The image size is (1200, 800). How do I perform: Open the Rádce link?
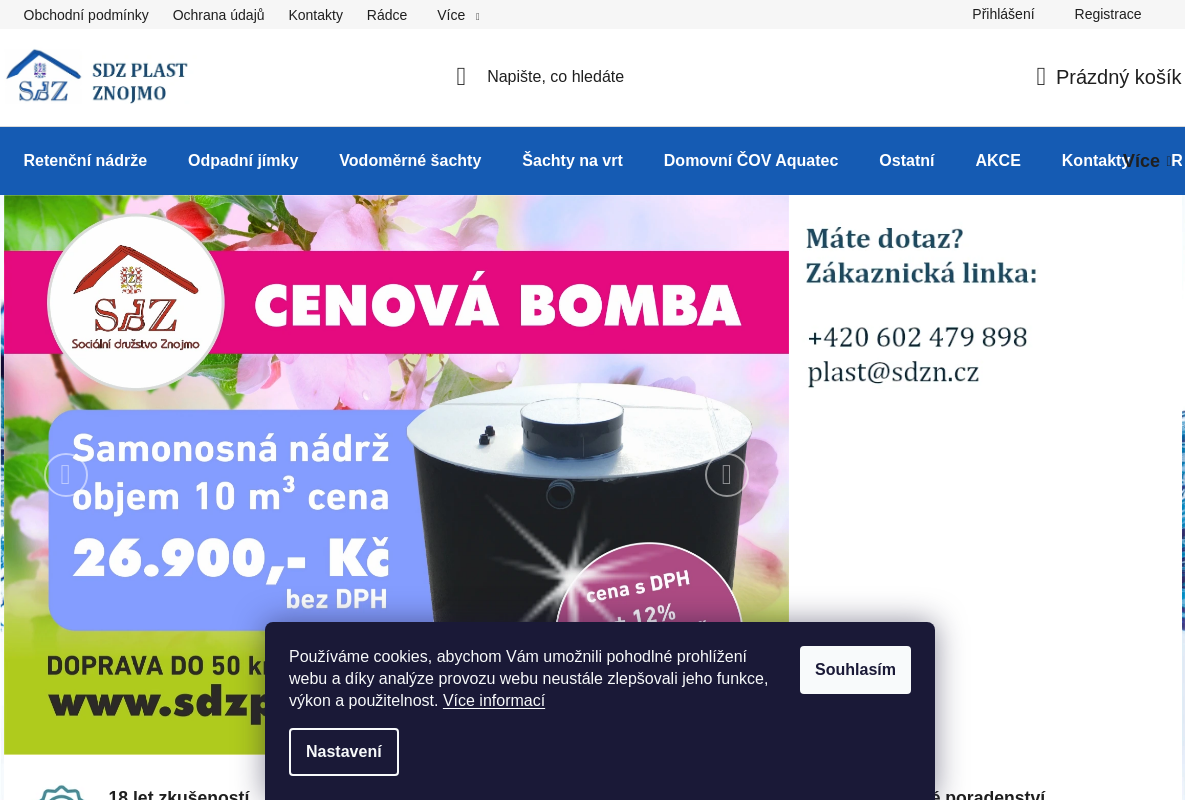[387, 15]
